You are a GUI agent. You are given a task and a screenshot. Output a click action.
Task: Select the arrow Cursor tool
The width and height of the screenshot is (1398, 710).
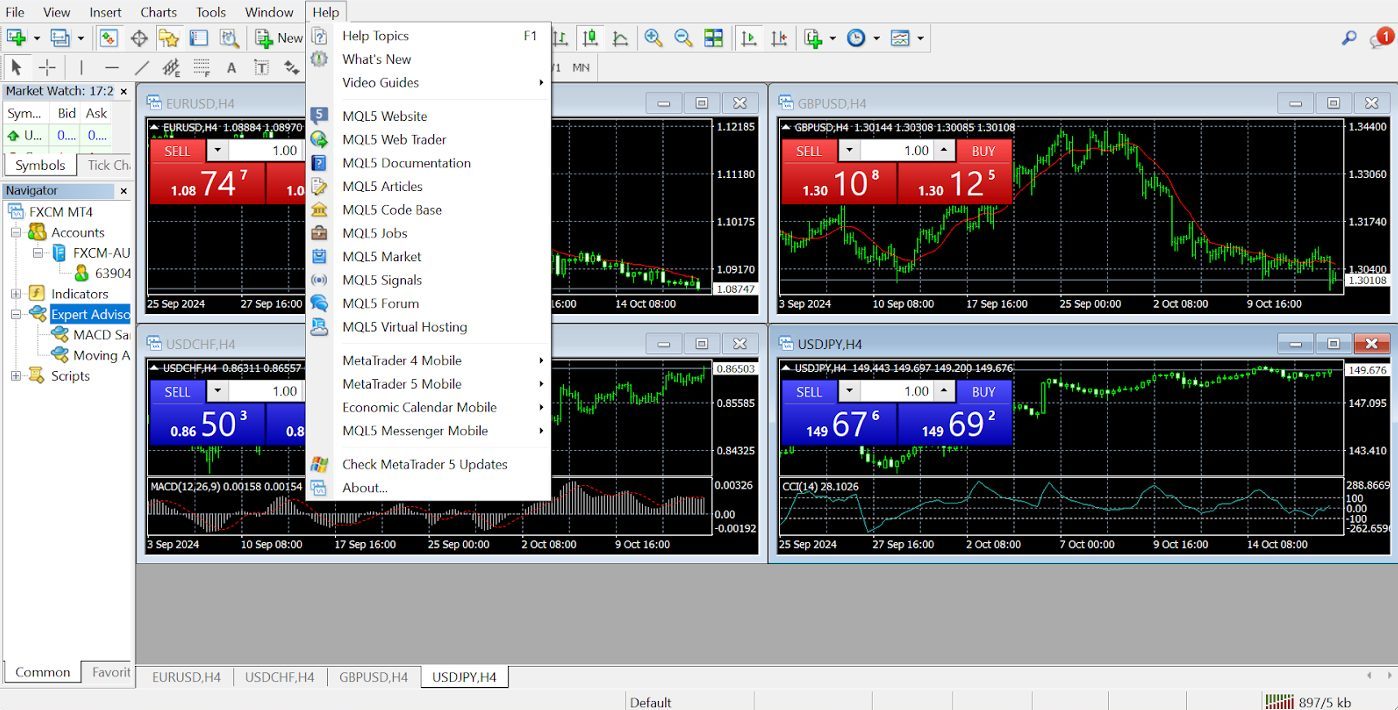pos(16,68)
